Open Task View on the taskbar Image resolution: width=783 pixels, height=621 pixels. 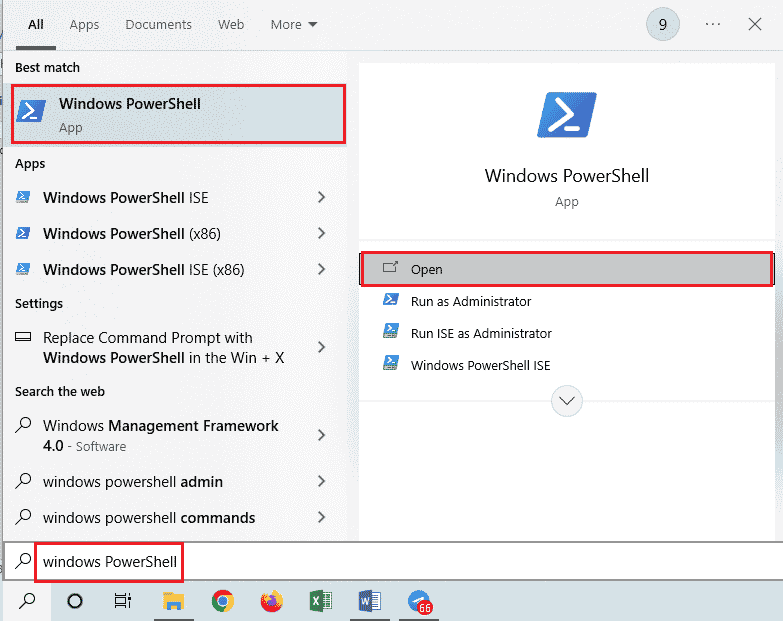point(122,601)
